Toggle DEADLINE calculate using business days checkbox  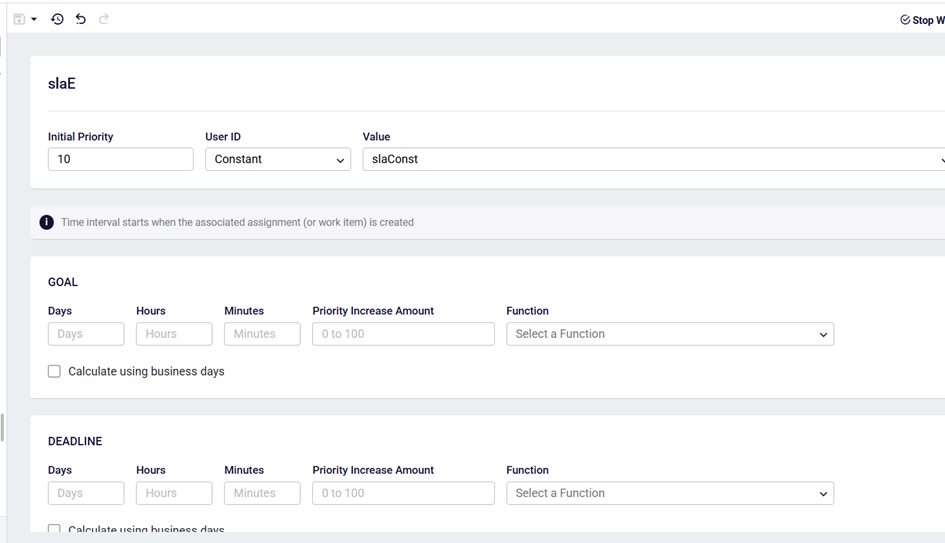pos(54,529)
